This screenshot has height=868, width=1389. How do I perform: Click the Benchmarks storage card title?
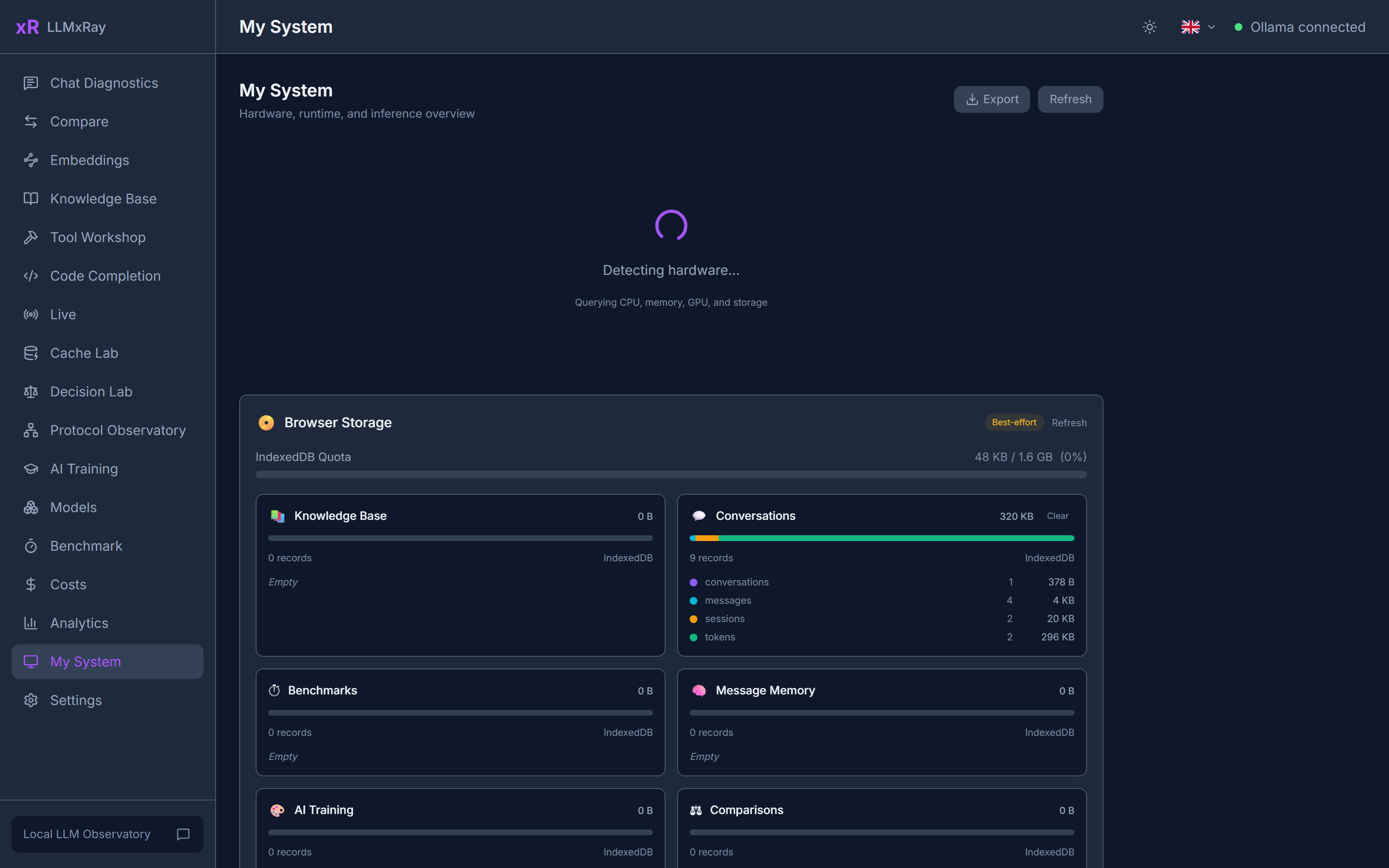coord(323,691)
